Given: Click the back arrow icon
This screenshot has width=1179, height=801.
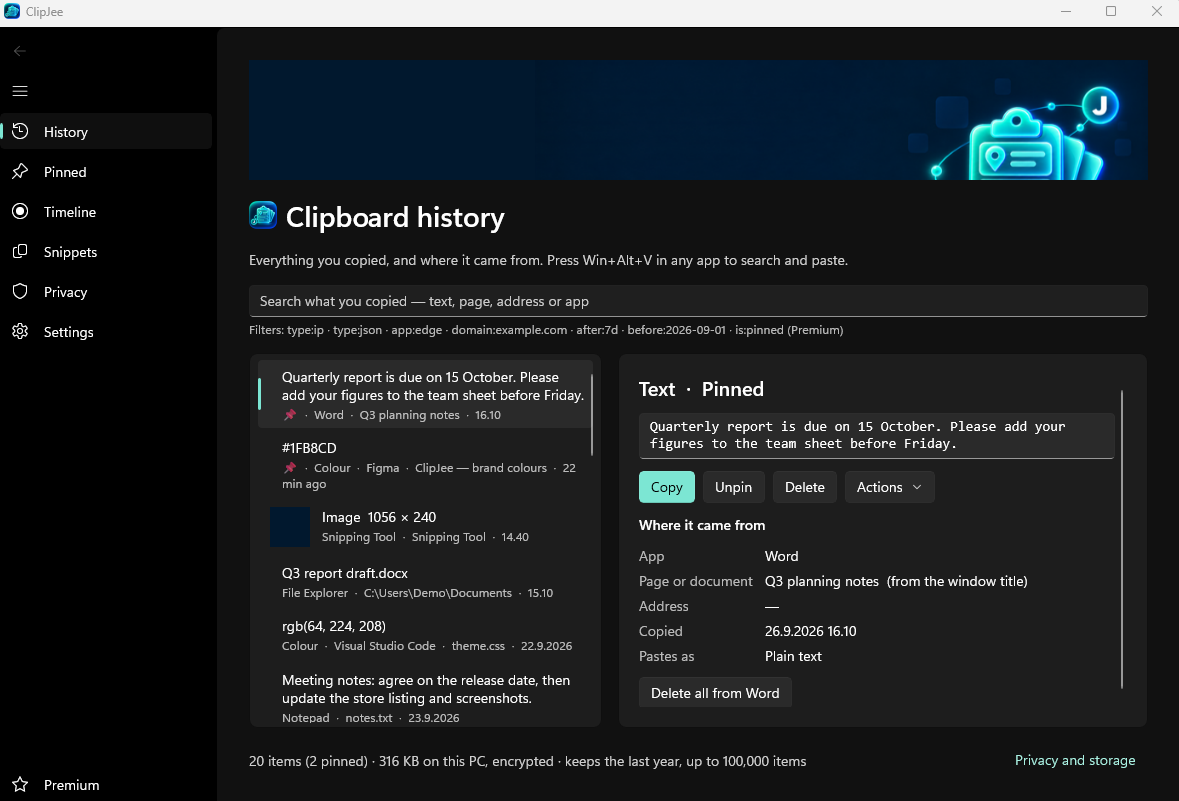Looking at the screenshot, I should [x=20, y=51].
